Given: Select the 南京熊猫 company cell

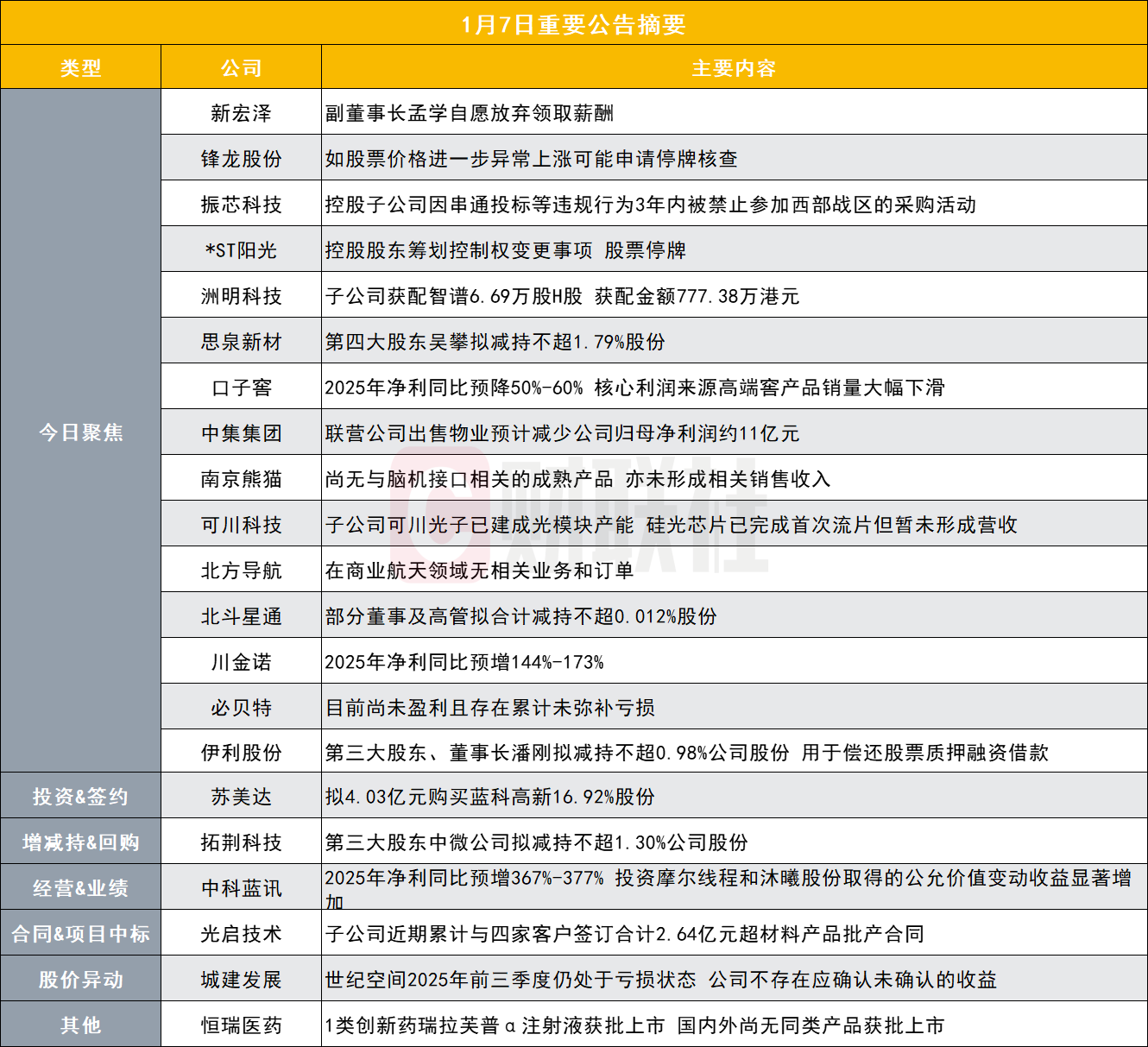Looking at the screenshot, I should tap(240, 478).
